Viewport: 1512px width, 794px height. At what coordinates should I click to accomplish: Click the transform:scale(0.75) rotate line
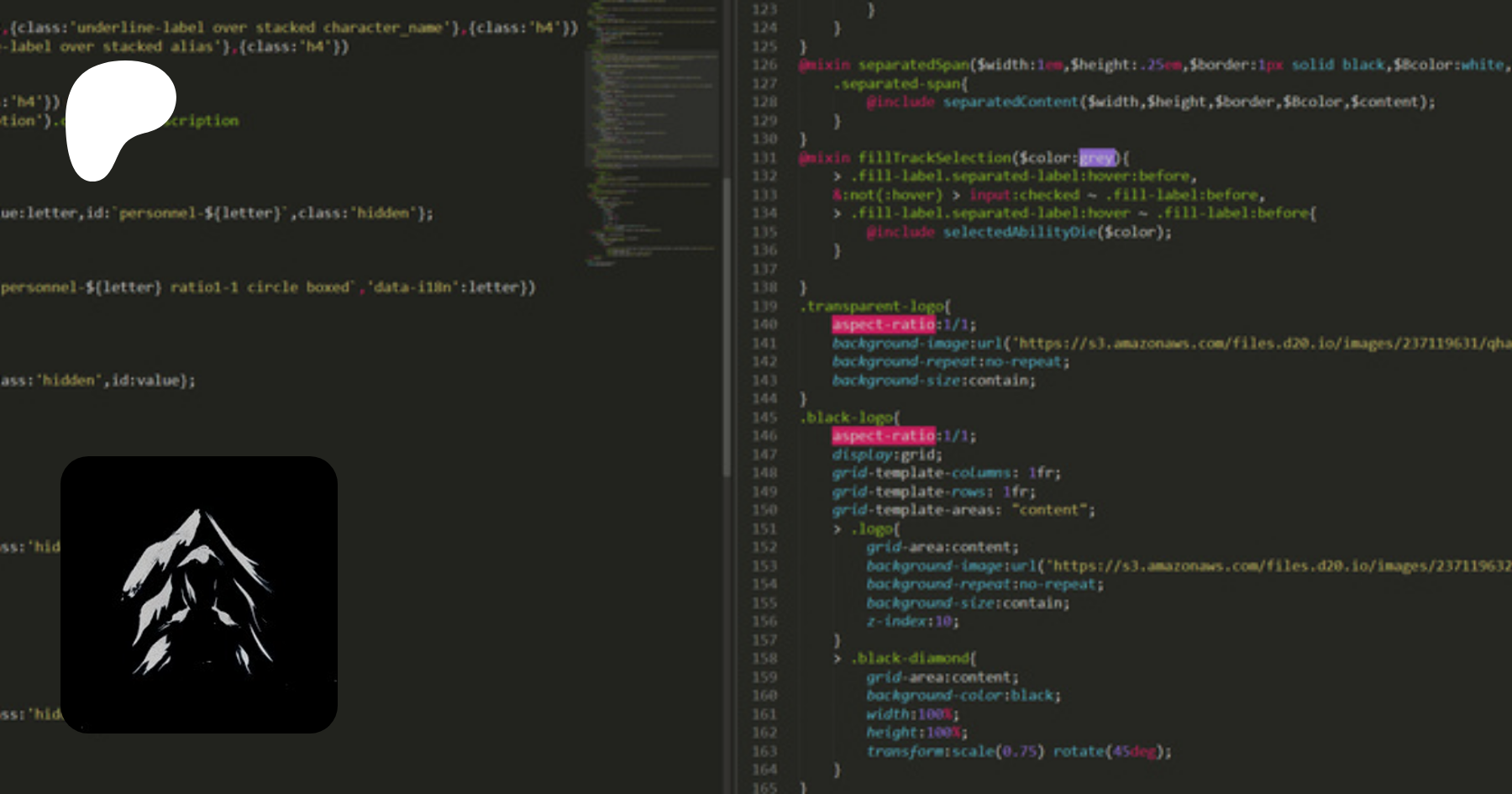click(1018, 751)
